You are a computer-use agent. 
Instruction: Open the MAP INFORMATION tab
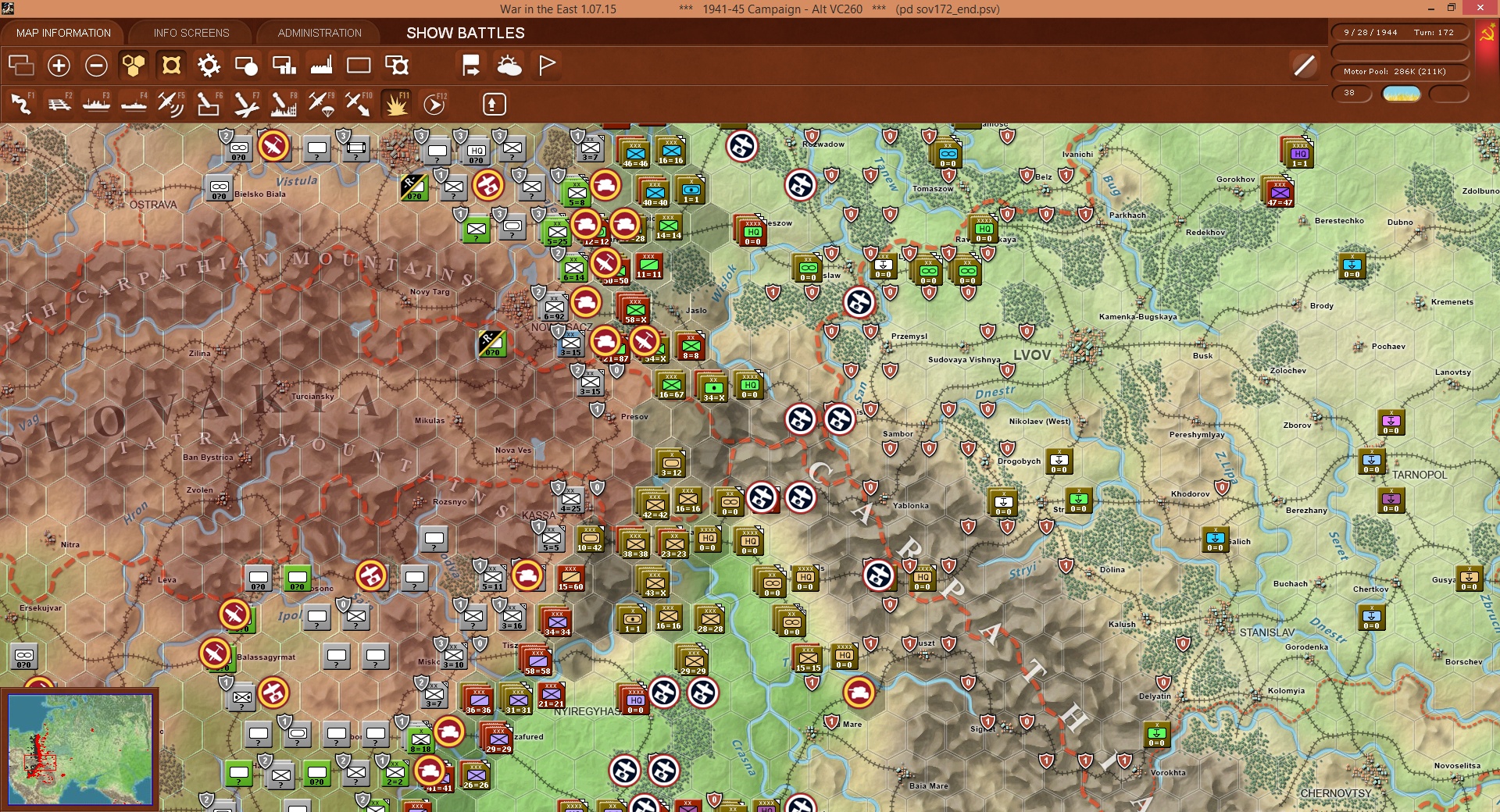63,33
